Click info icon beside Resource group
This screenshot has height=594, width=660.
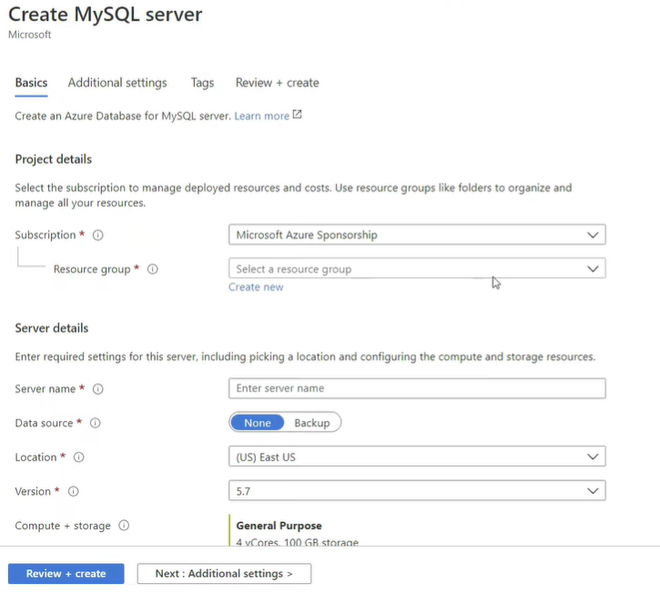(x=153, y=269)
